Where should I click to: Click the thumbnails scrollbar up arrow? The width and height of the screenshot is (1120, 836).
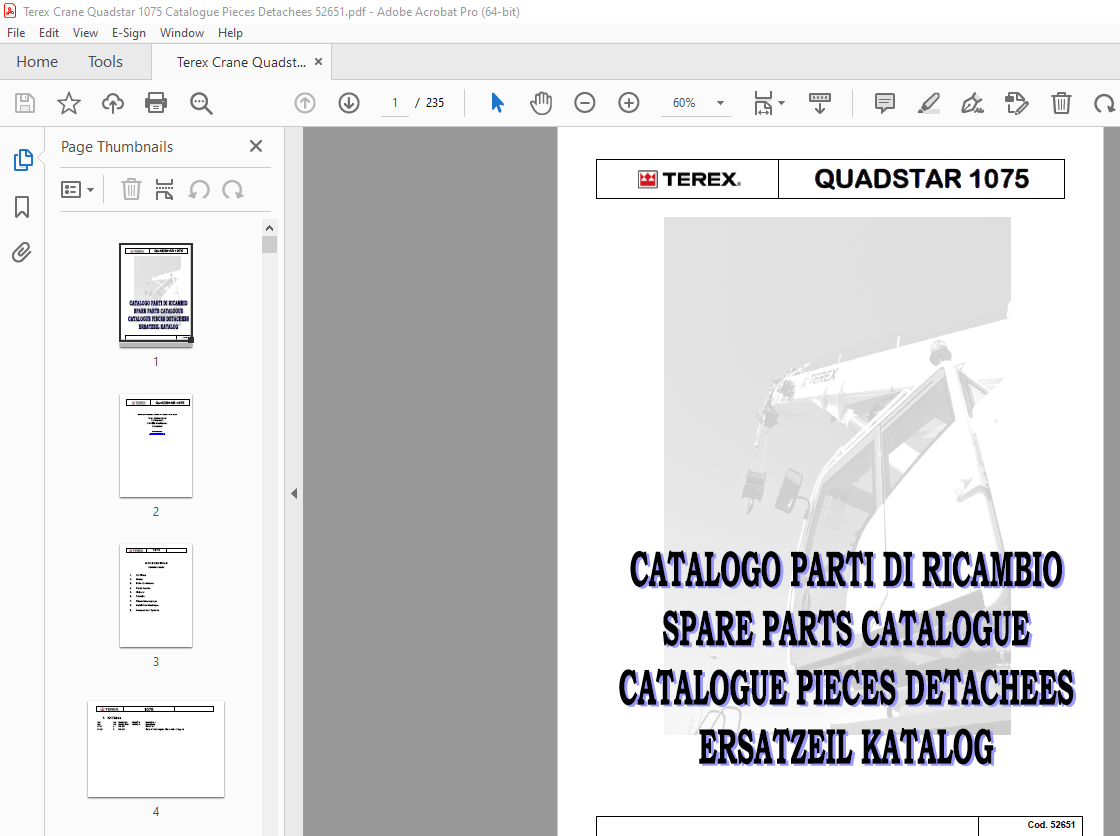269,228
